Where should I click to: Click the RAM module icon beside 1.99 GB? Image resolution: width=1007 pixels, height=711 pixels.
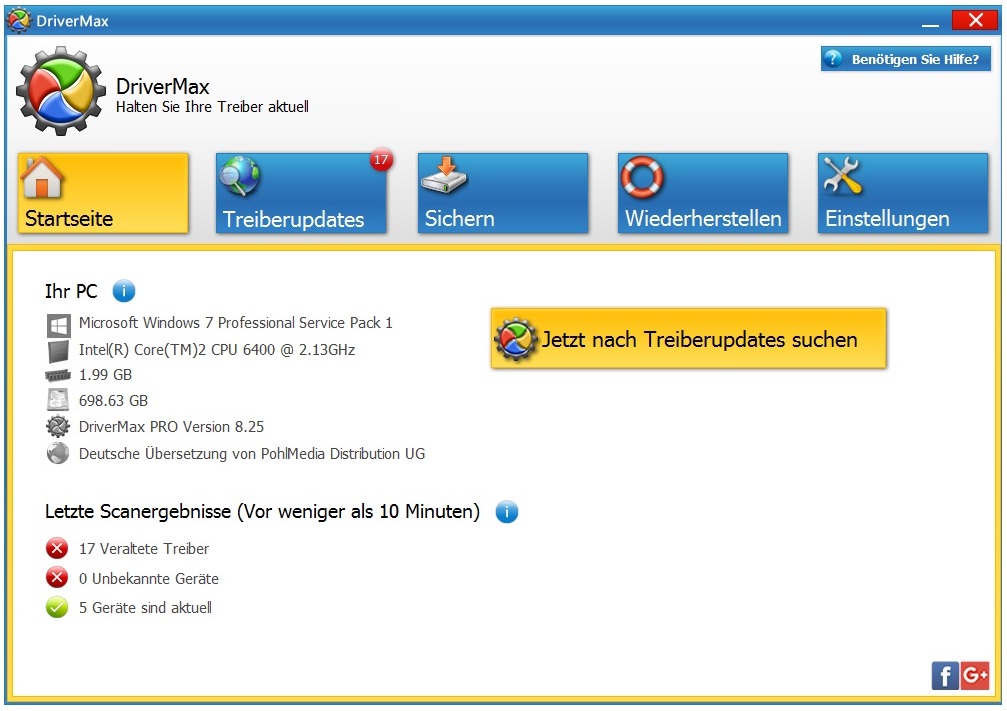click(x=58, y=375)
